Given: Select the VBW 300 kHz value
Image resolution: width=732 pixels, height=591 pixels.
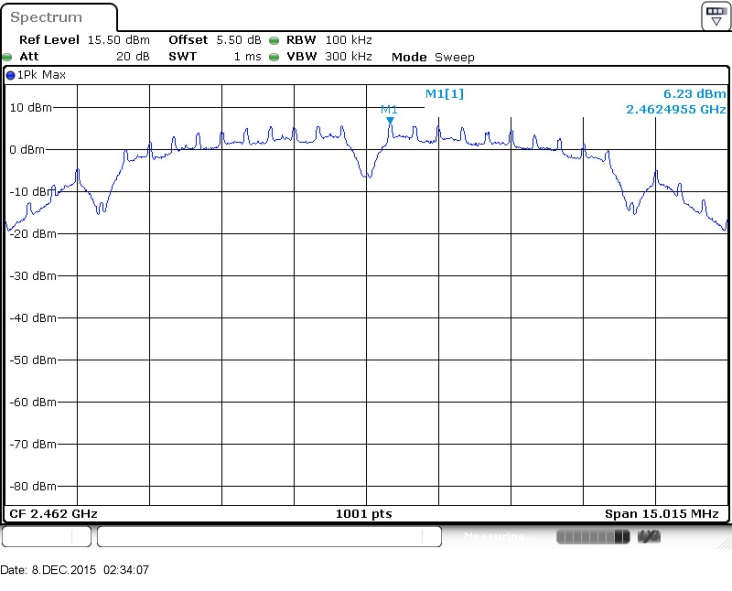Looking at the screenshot, I should click(348, 56).
